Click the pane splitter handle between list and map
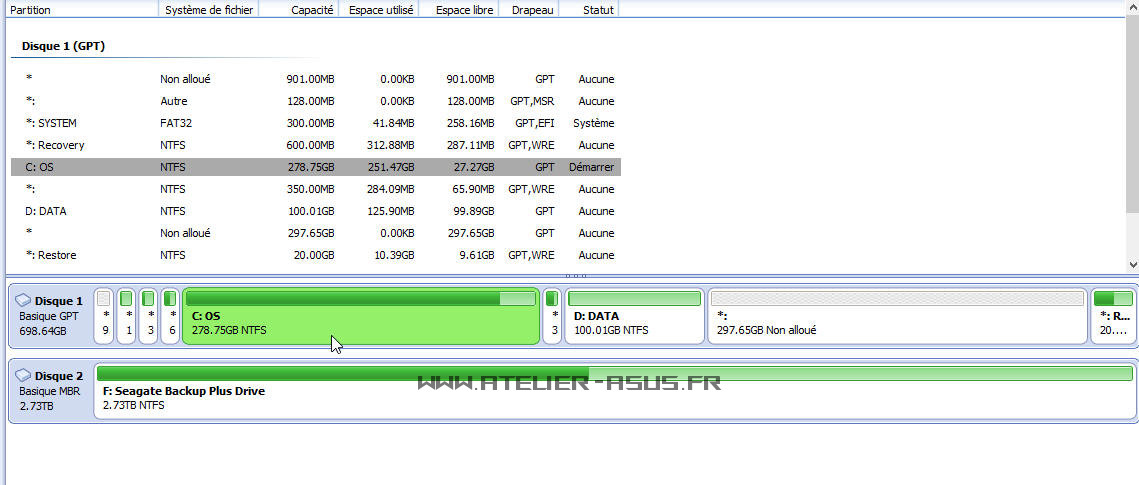The height and width of the screenshot is (485, 1139). point(575,276)
